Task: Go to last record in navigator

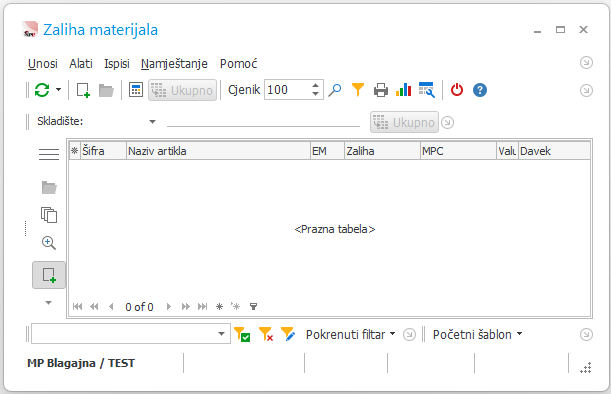Action: (x=202, y=307)
